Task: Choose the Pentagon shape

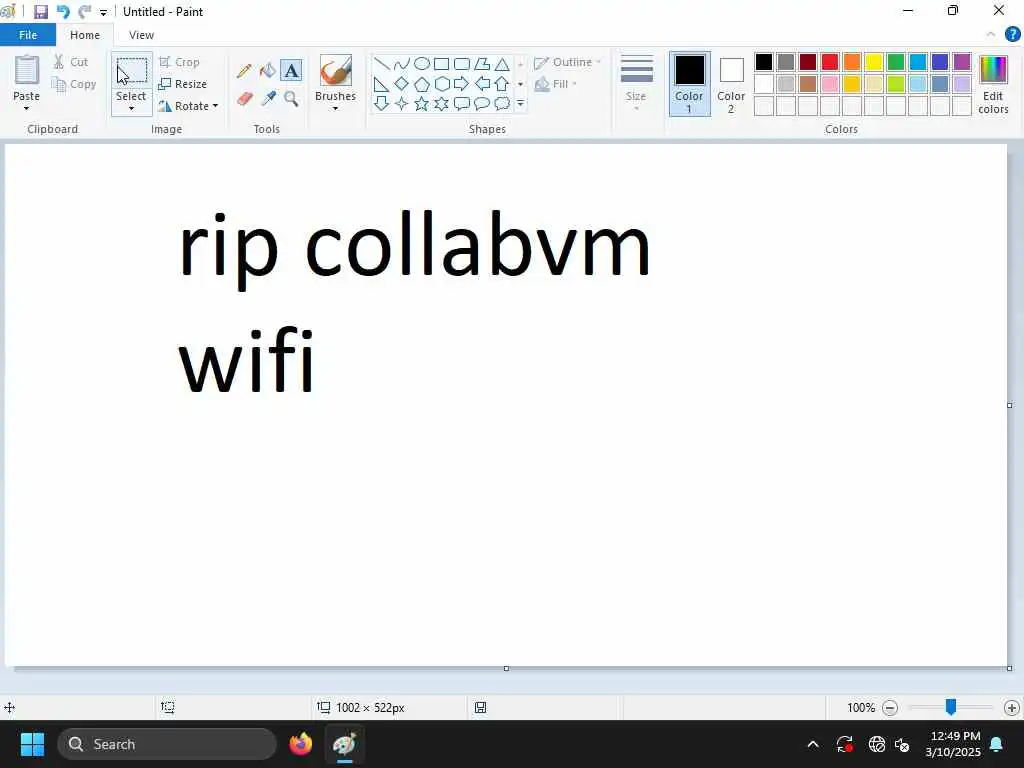Action: tap(422, 84)
